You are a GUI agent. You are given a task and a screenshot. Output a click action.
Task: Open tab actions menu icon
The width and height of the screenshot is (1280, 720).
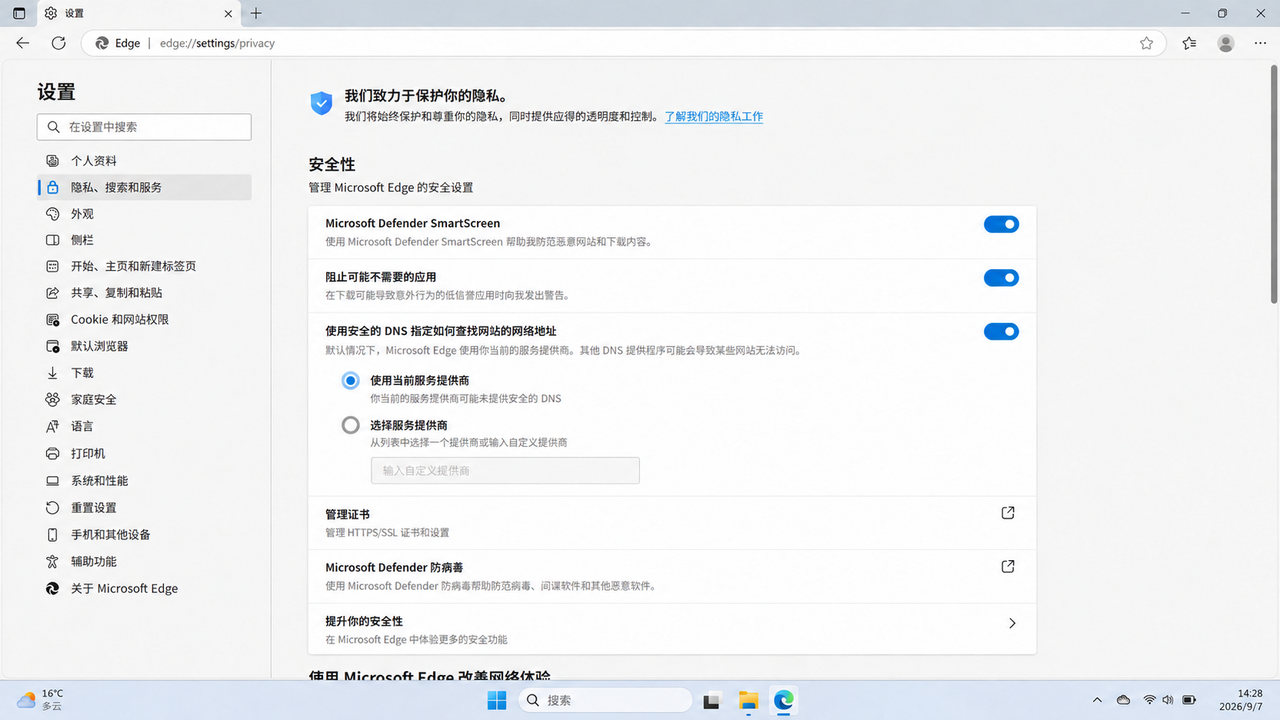(19, 13)
